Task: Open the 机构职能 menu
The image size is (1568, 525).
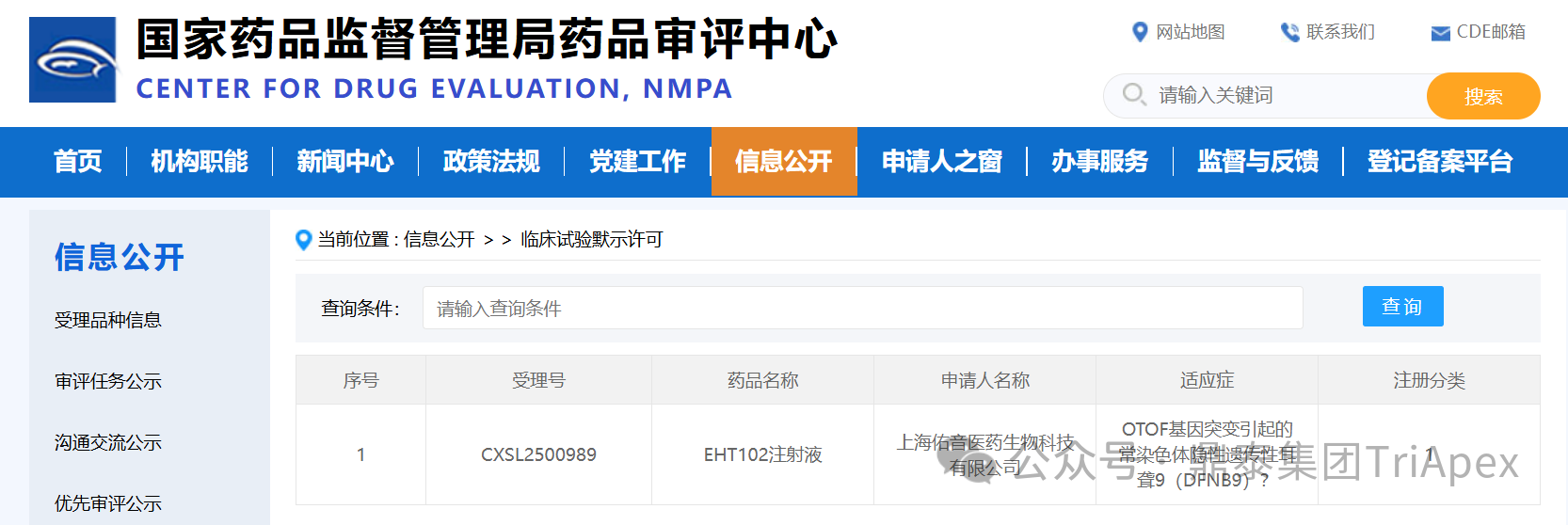Action: 200,162
